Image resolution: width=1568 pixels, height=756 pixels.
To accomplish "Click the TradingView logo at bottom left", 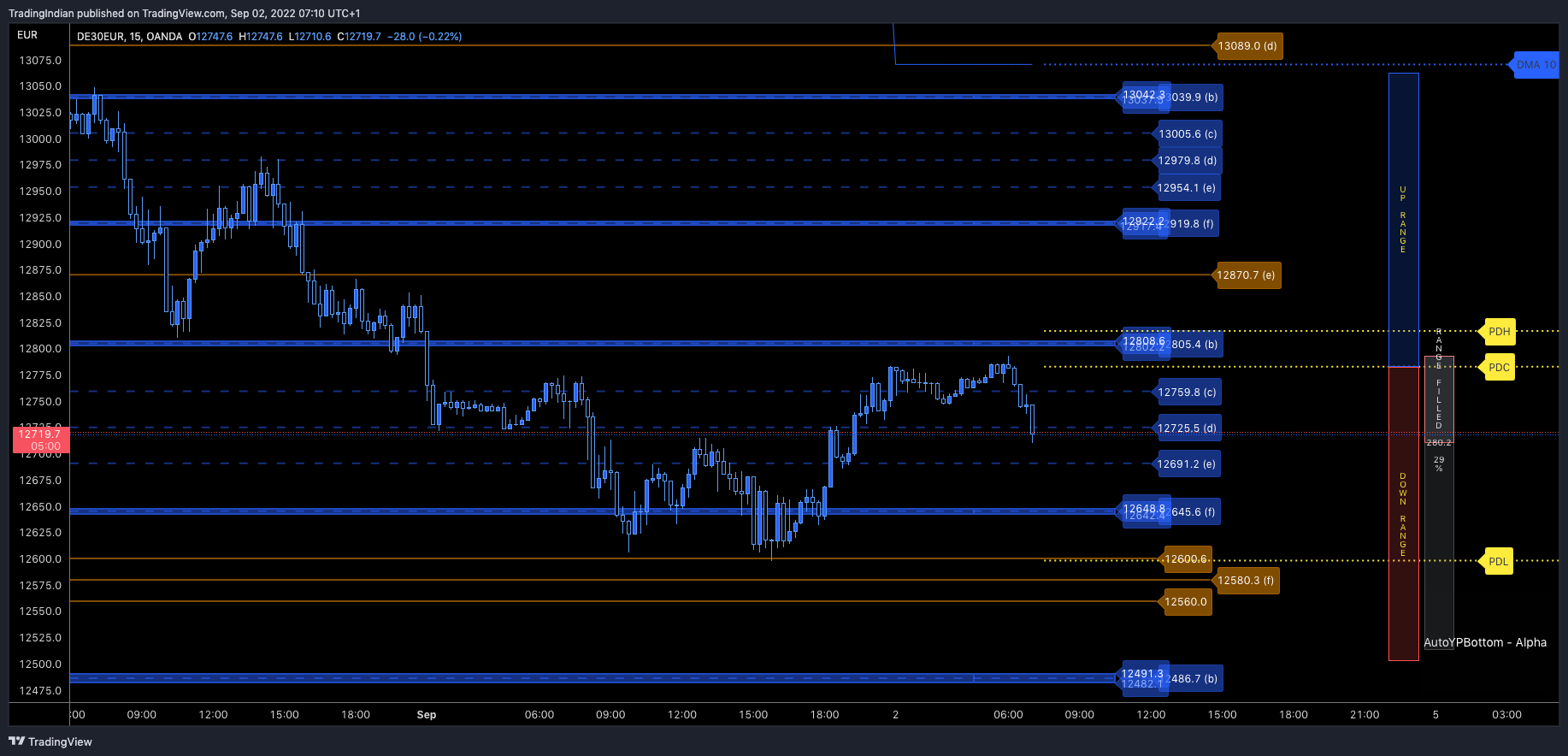I will point(50,741).
